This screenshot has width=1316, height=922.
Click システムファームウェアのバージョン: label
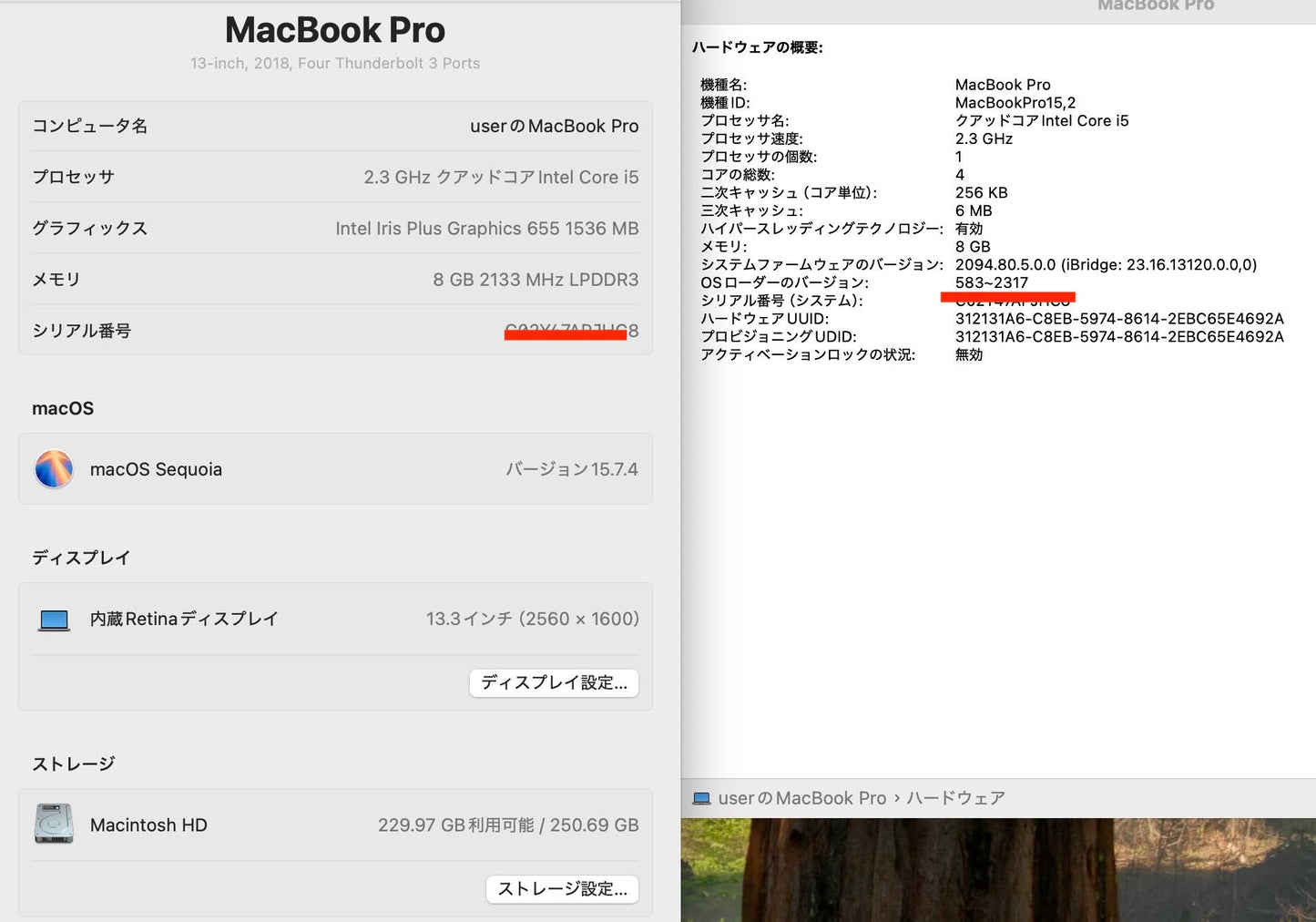point(821,264)
